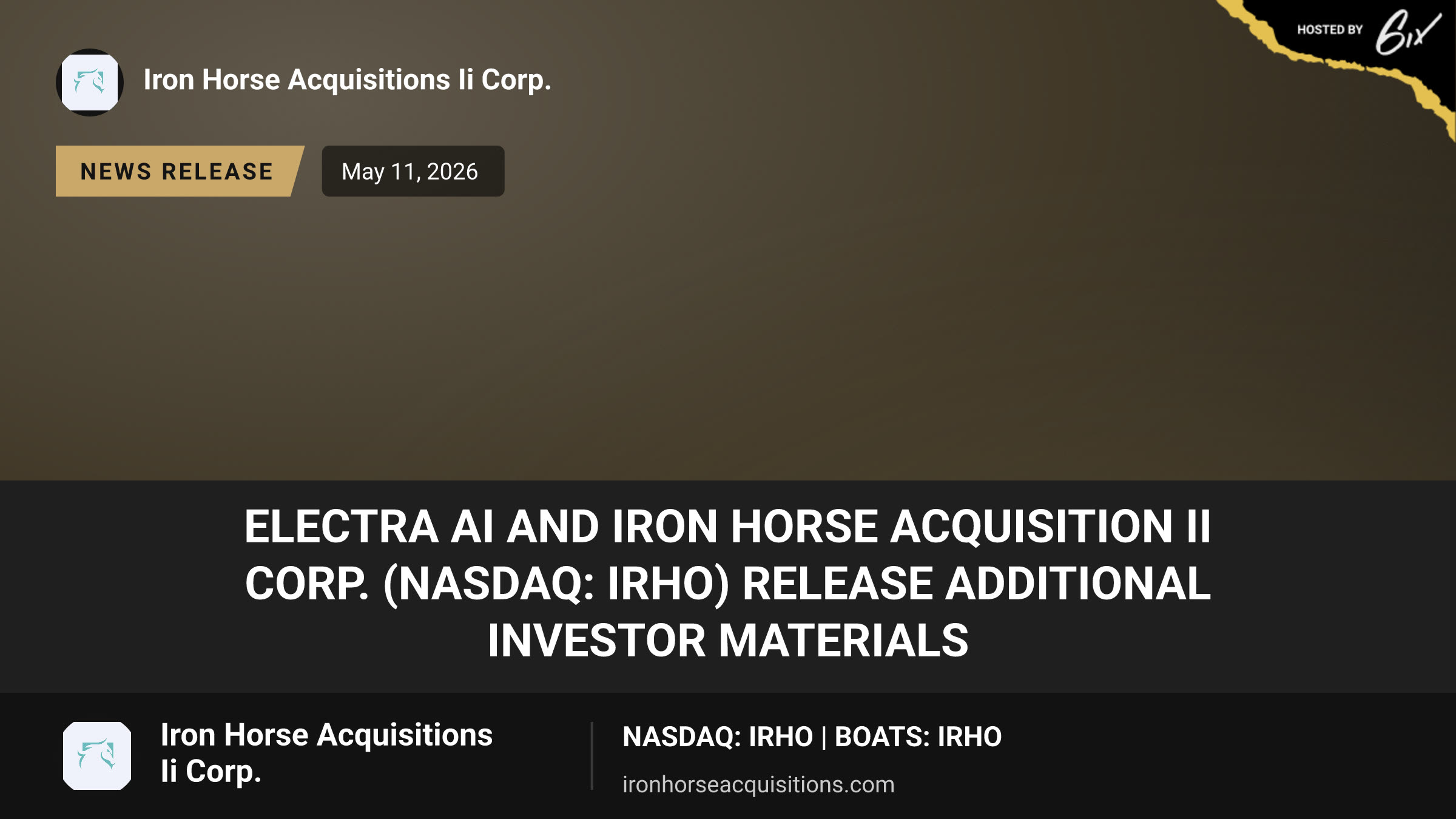Viewport: 1456px width, 819px height.
Task: Open the 6ix host logo
Action: (x=1407, y=33)
